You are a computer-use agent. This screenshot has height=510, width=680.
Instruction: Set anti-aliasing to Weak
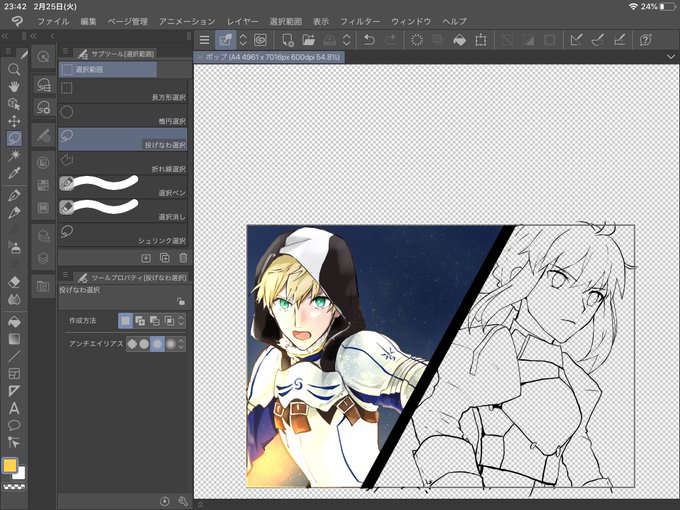tap(144, 344)
